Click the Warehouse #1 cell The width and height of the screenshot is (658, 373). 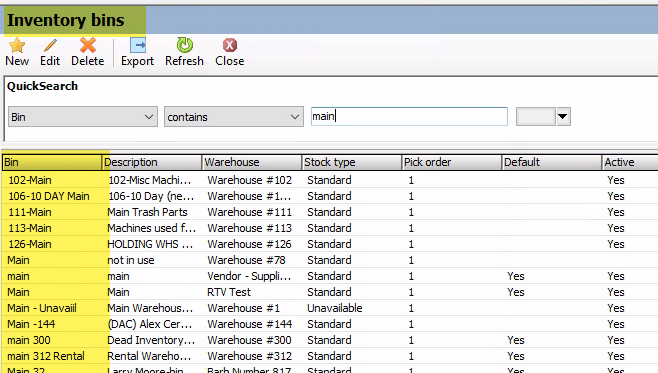coord(243,308)
